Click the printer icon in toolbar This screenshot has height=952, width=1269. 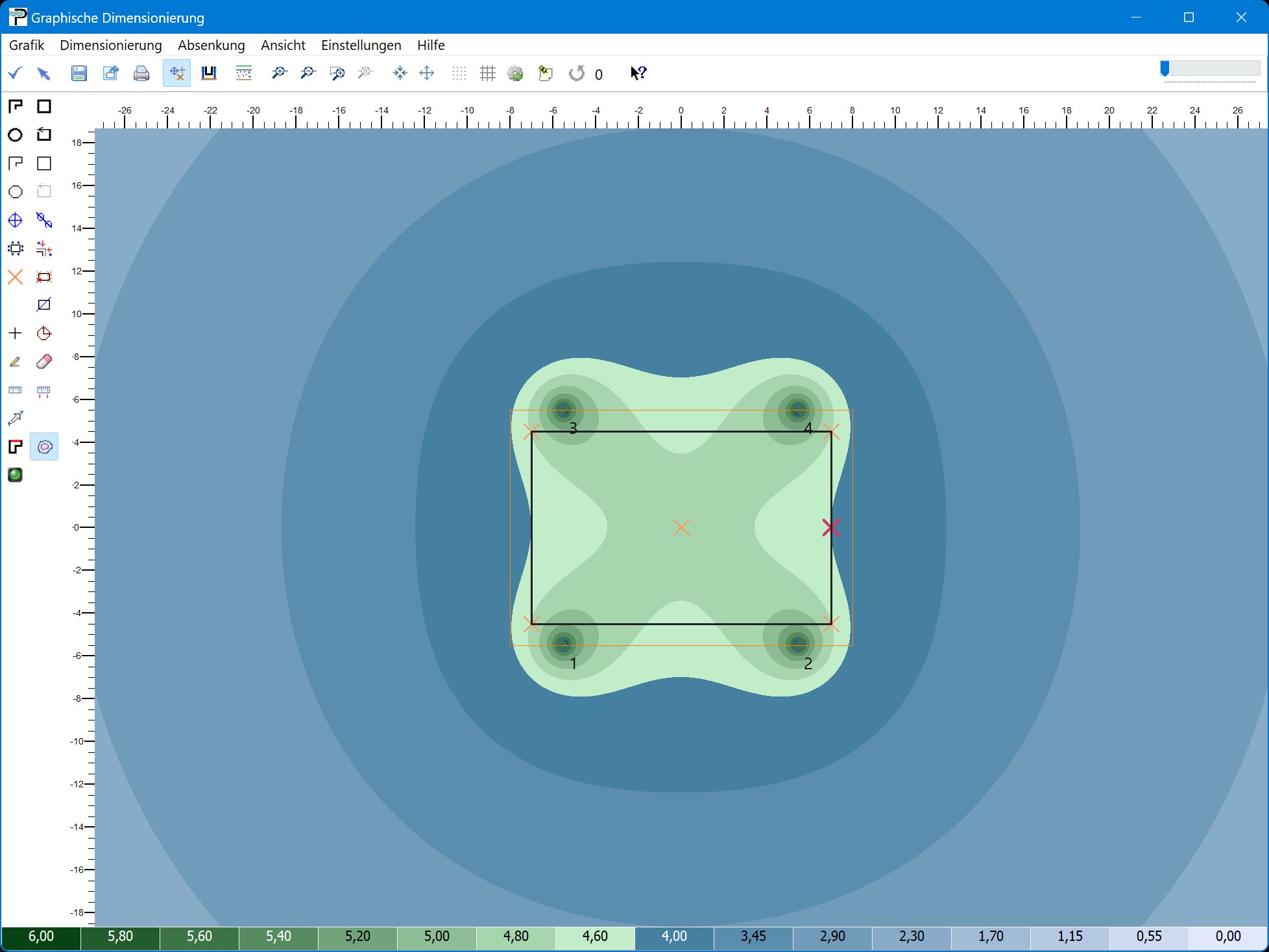coord(141,73)
